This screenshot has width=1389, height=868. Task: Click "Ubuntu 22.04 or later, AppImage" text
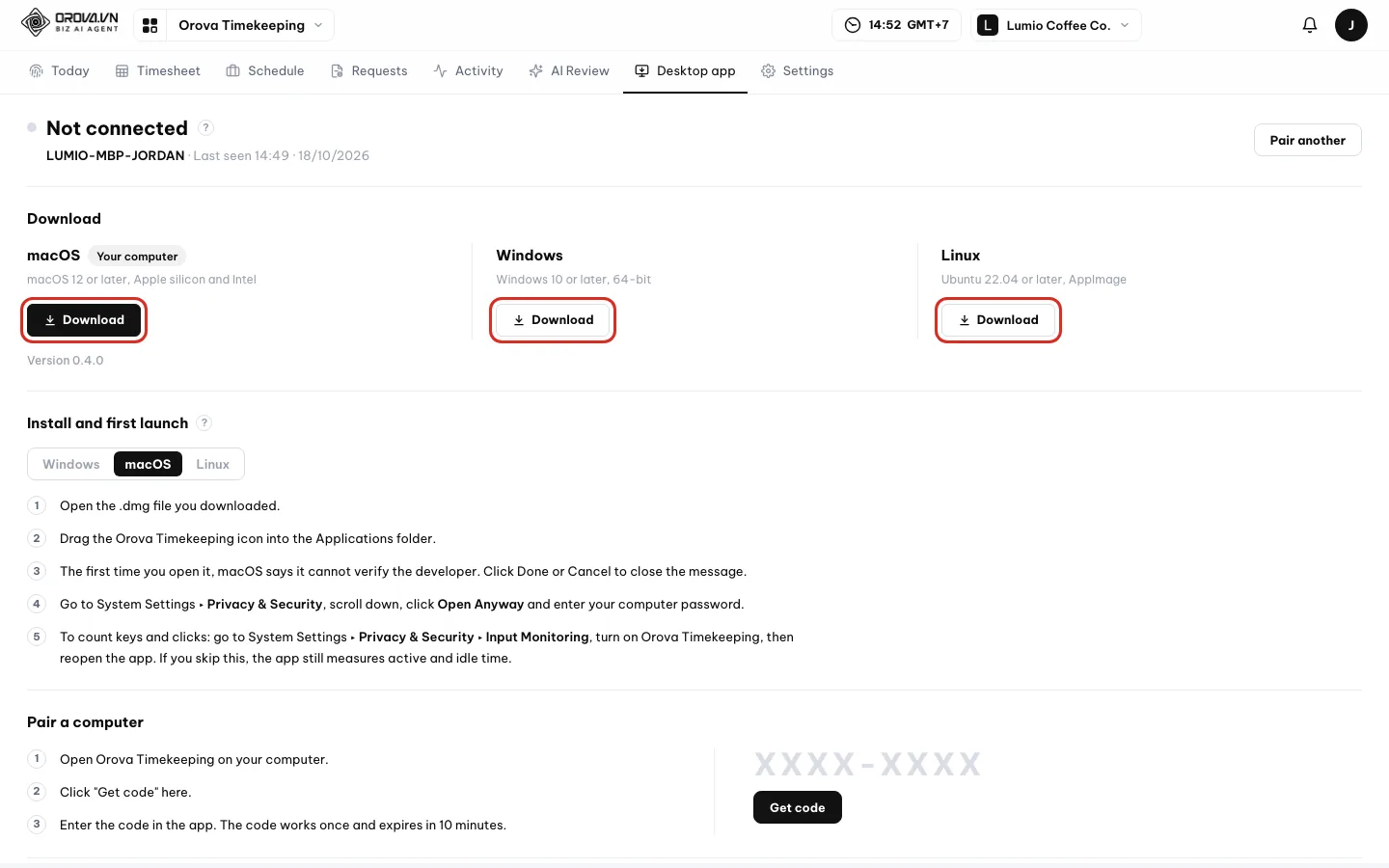tap(1034, 280)
